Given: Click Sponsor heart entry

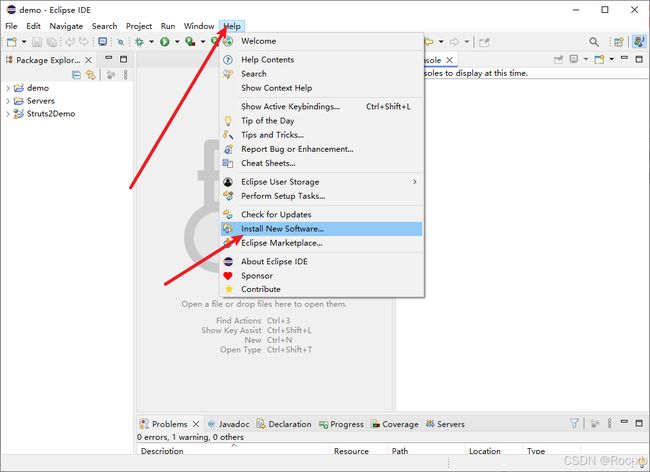Looking at the screenshot, I should (322, 276).
